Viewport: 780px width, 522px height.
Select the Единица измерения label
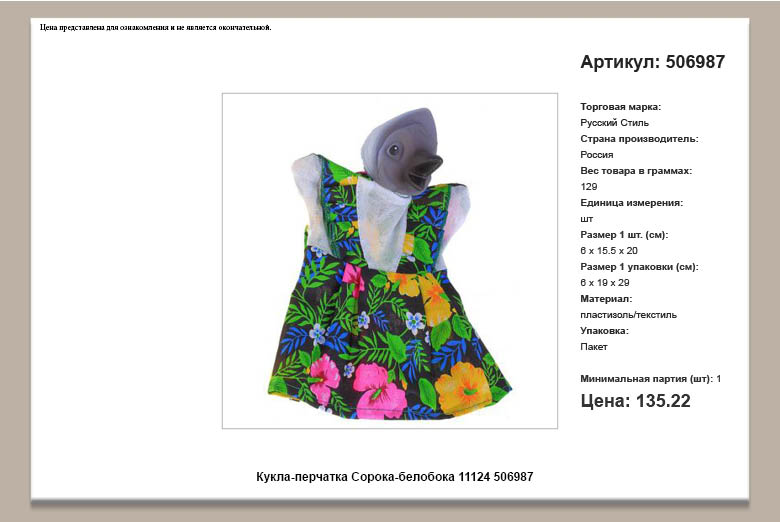click(631, 203)
